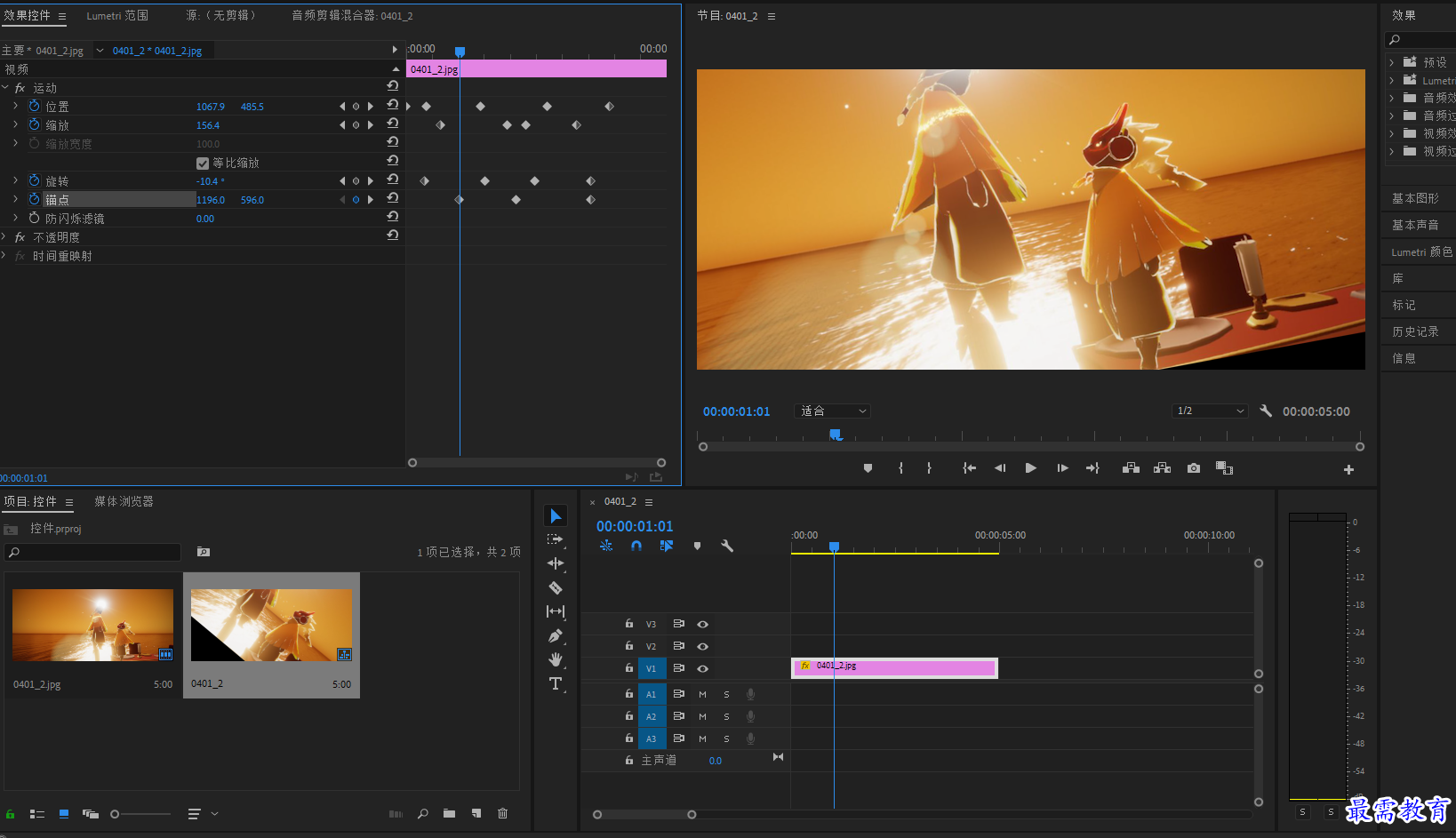
Task: Expand the 缩放 property
Action: click(15, 124)
